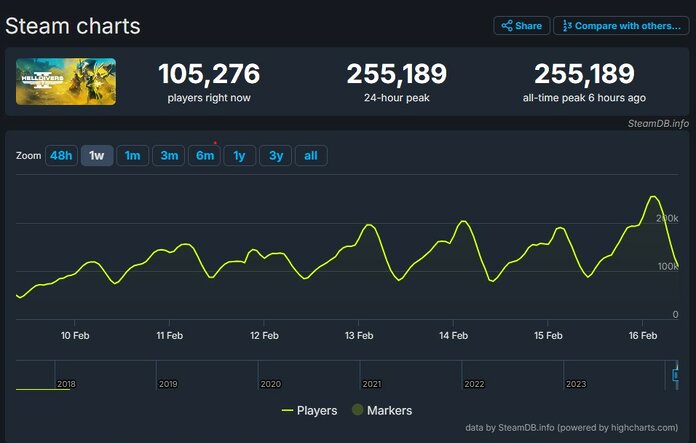
Task: Open the SteamDB.info watermark link
Action: (x=657, y=124)
